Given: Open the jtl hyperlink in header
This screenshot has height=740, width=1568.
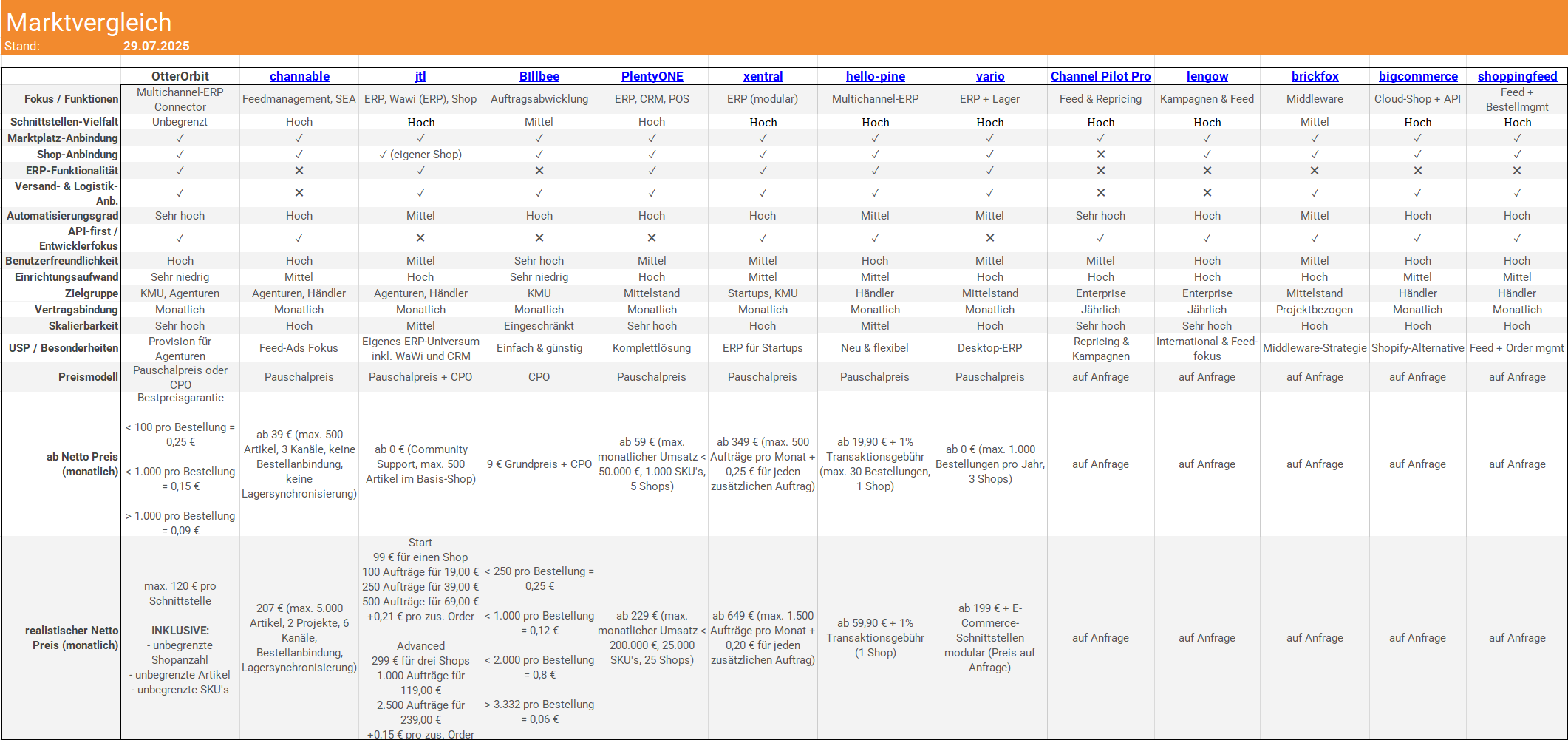Looking at the screenshot, I should [x=420, y=76].
